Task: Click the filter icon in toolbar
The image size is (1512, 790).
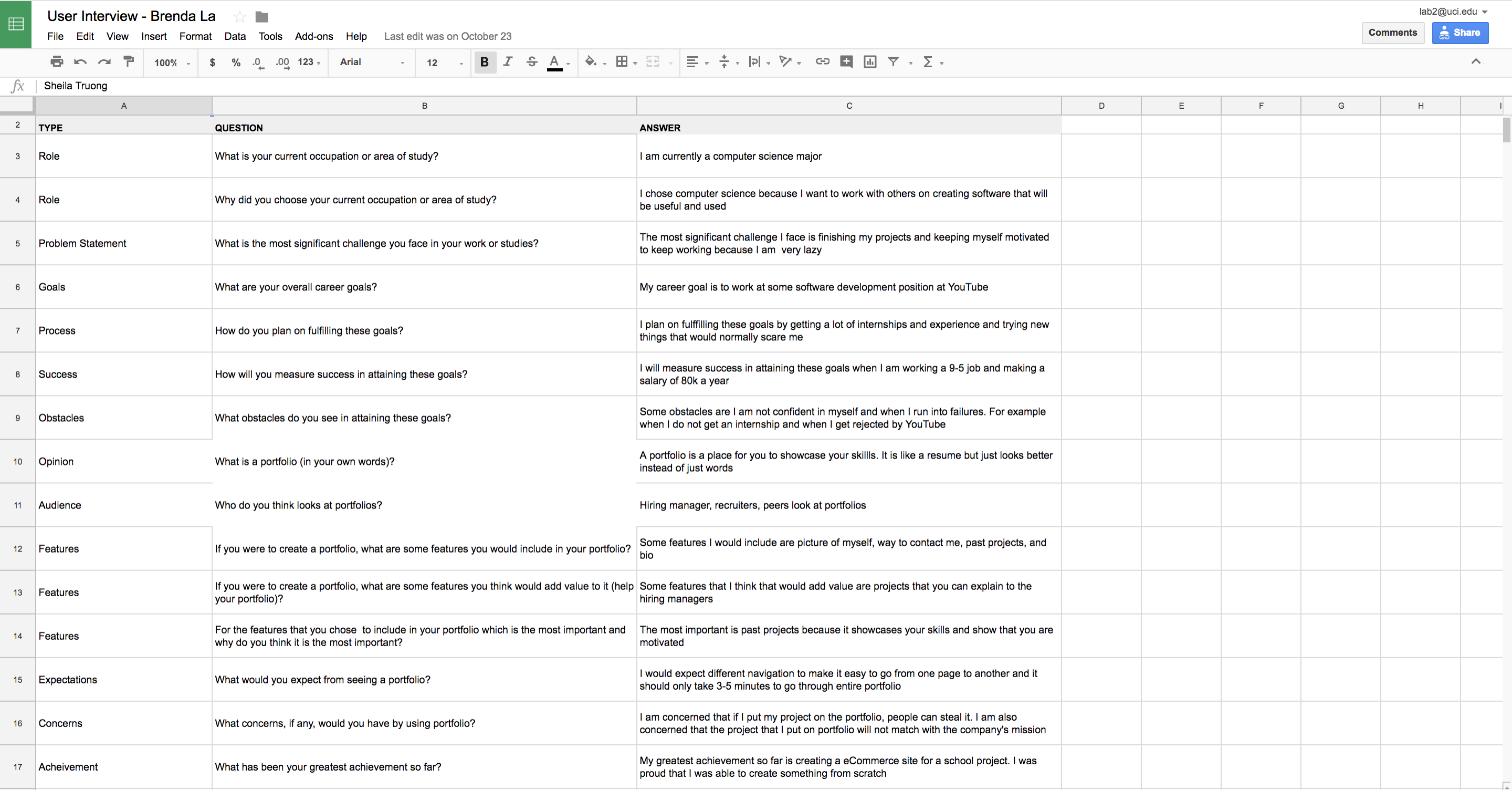Action: (x=894, y=61)
